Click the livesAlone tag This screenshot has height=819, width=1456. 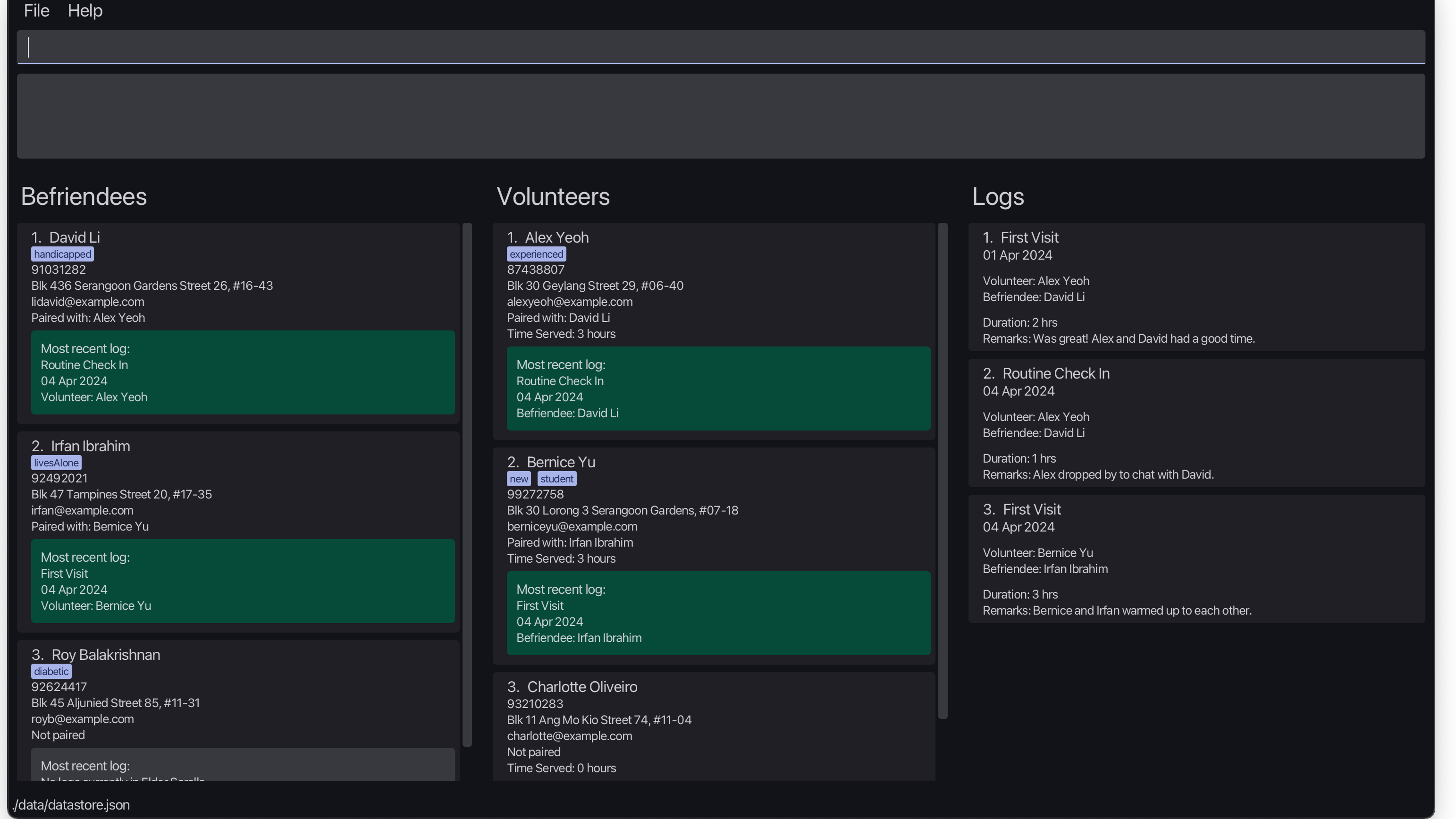tap(56, 463)
